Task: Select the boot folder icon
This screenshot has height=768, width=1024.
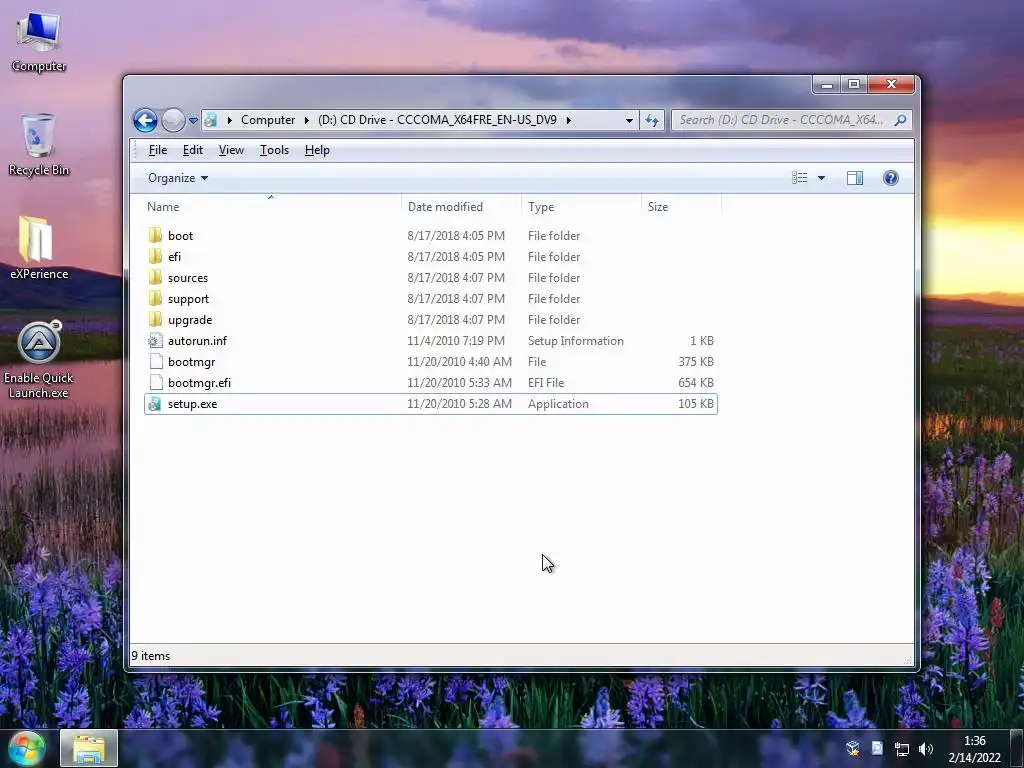Action: tap(155, 235)
